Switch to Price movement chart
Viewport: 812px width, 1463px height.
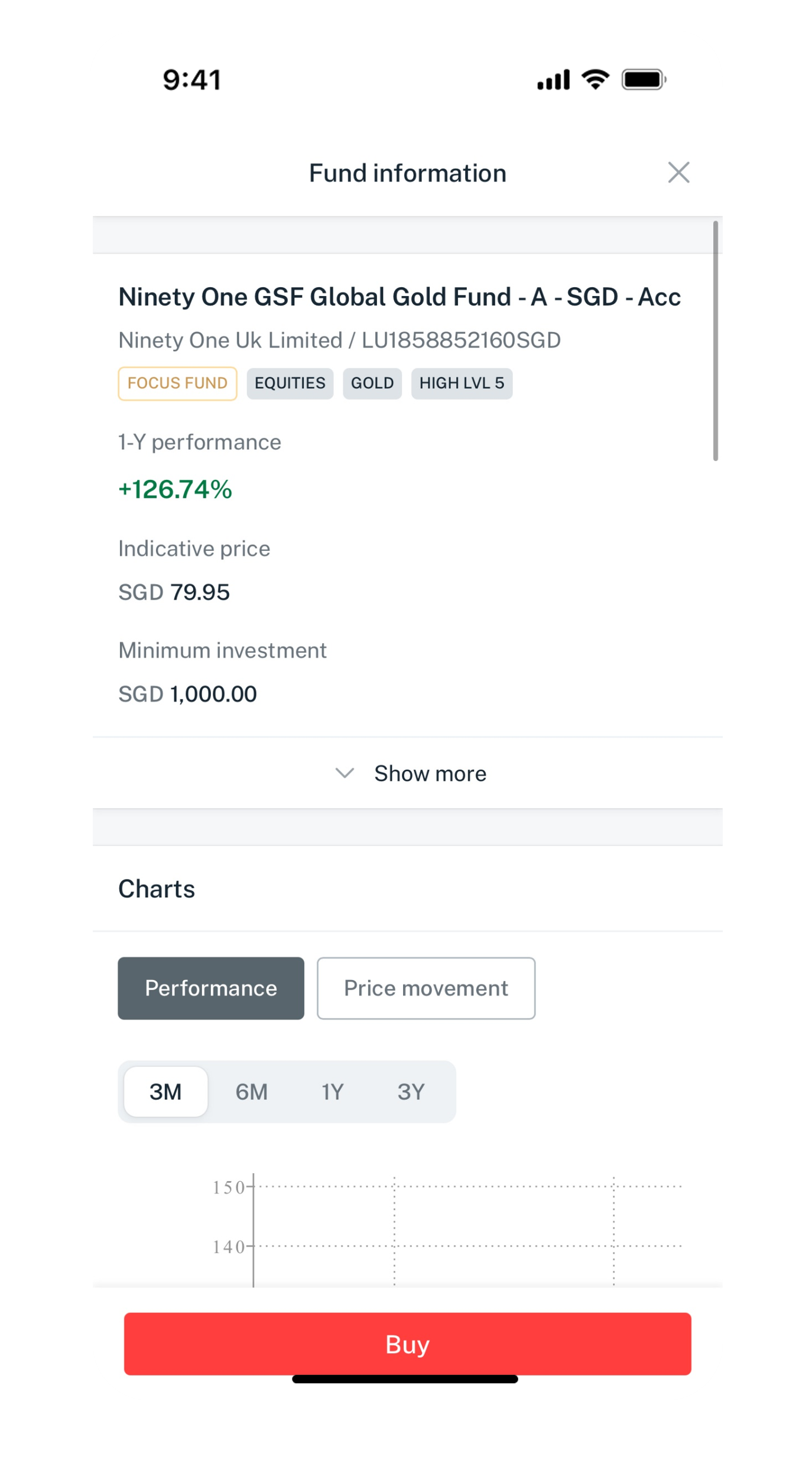(x=426, y=988)
